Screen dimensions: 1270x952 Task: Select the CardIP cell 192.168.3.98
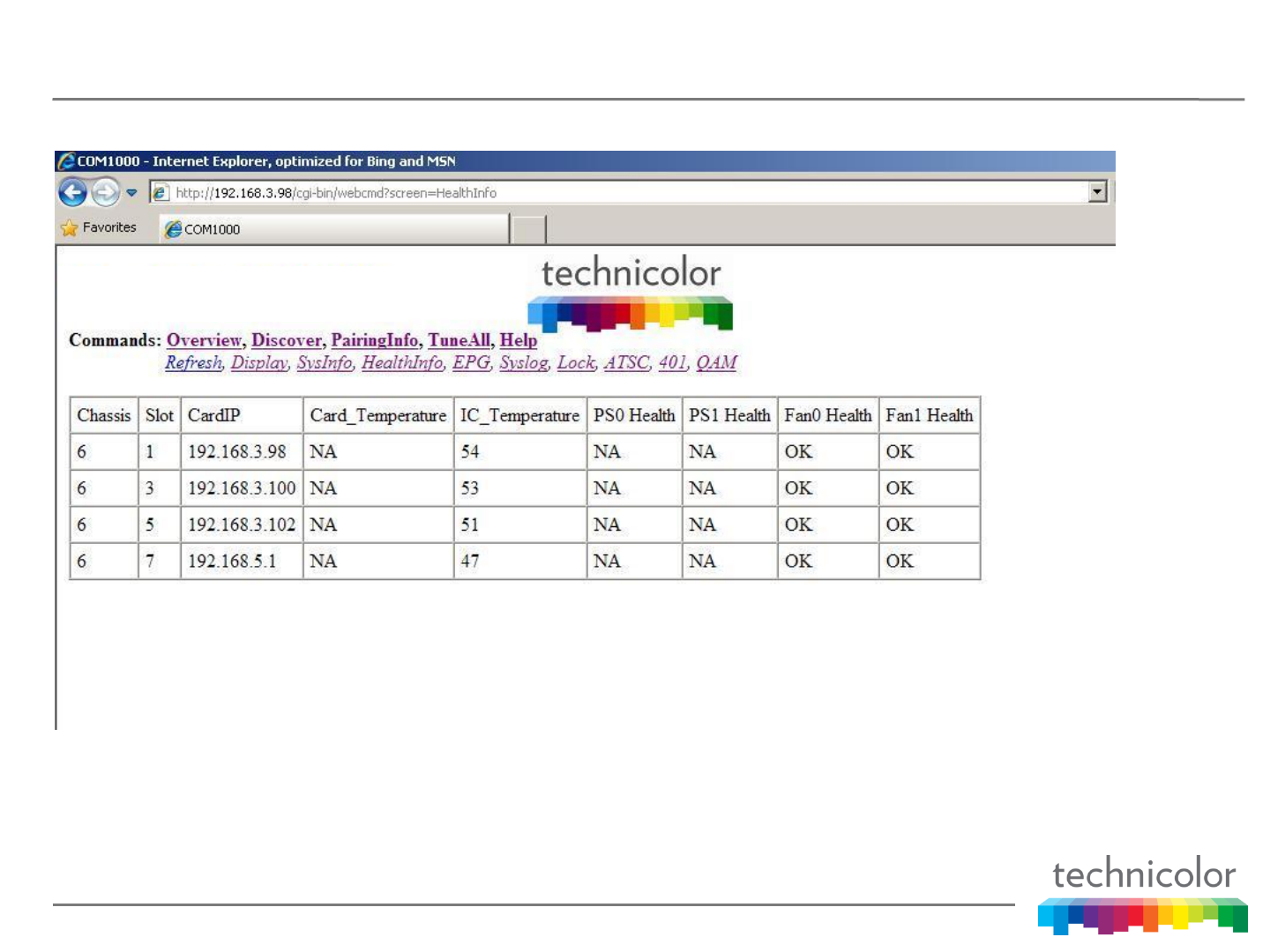click(242, 452)
